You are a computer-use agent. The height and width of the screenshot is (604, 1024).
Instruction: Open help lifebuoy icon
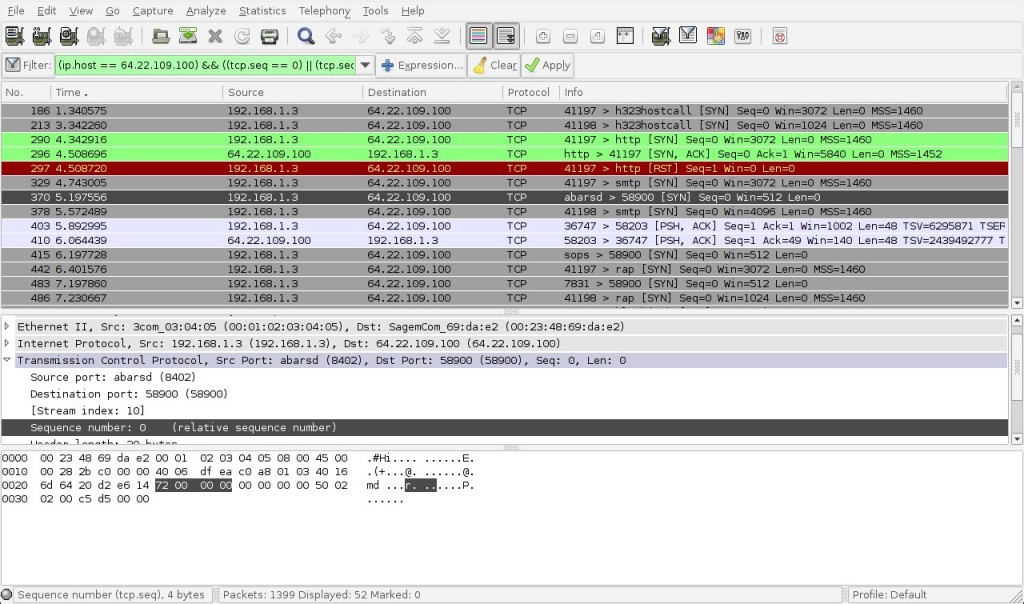779,36
